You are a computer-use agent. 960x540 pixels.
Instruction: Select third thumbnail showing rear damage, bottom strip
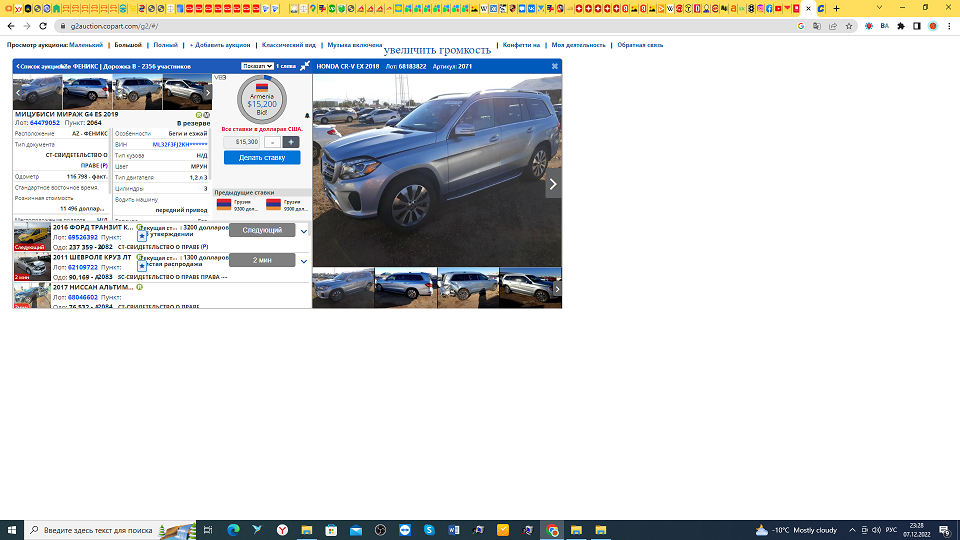[x=468, y=288]
